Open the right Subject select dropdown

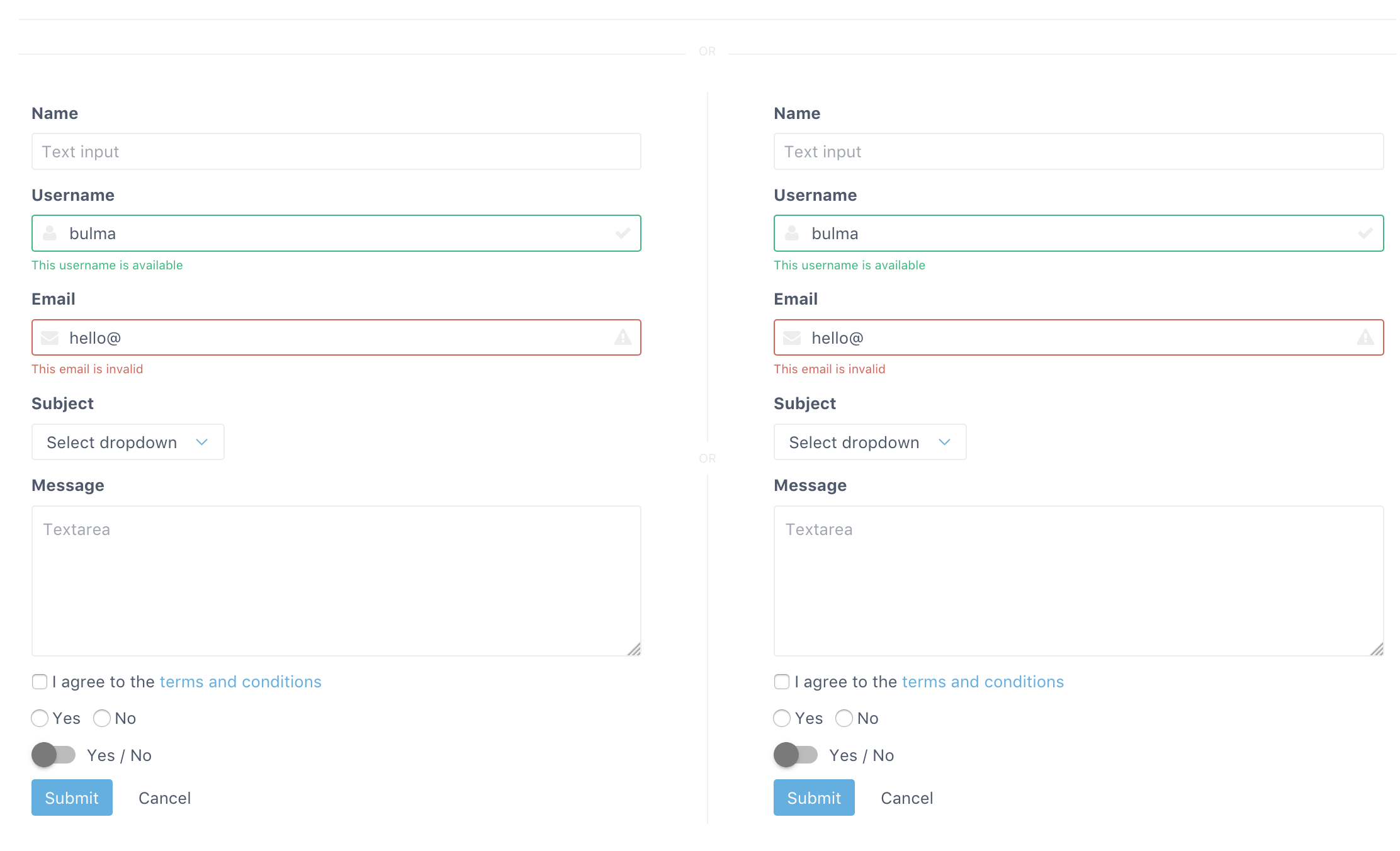[870, 442]
